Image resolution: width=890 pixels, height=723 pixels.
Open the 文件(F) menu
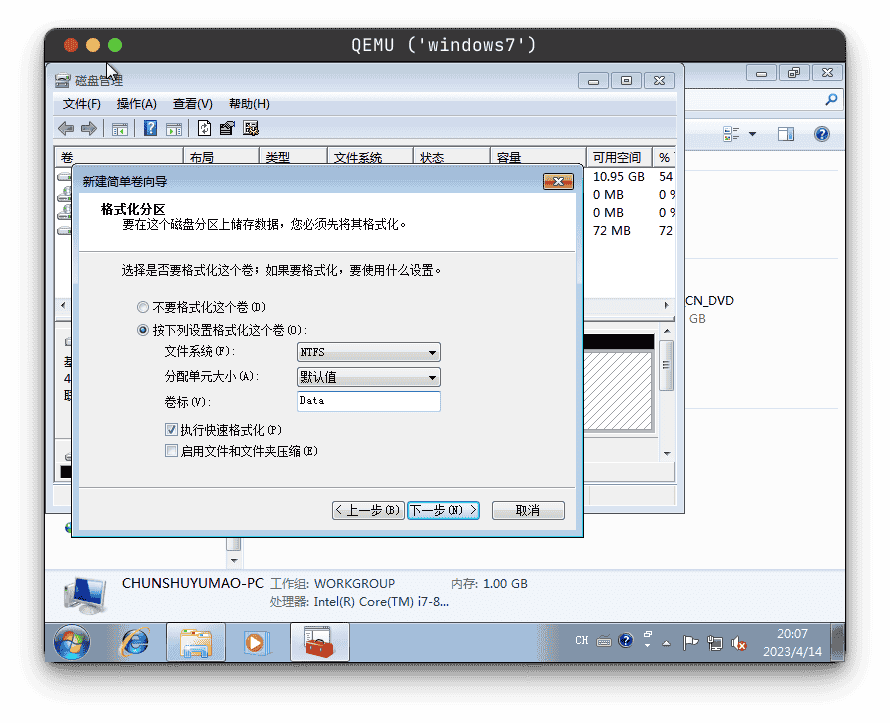[82, 104]
